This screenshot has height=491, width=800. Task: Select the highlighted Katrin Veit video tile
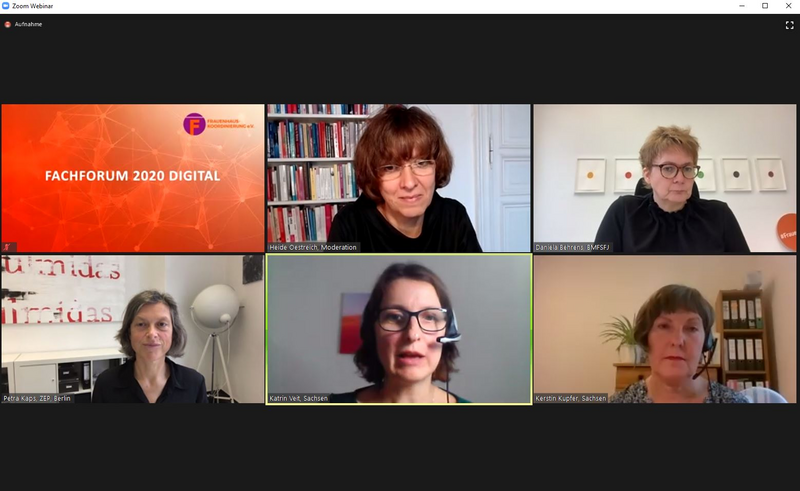coord(399,329)
